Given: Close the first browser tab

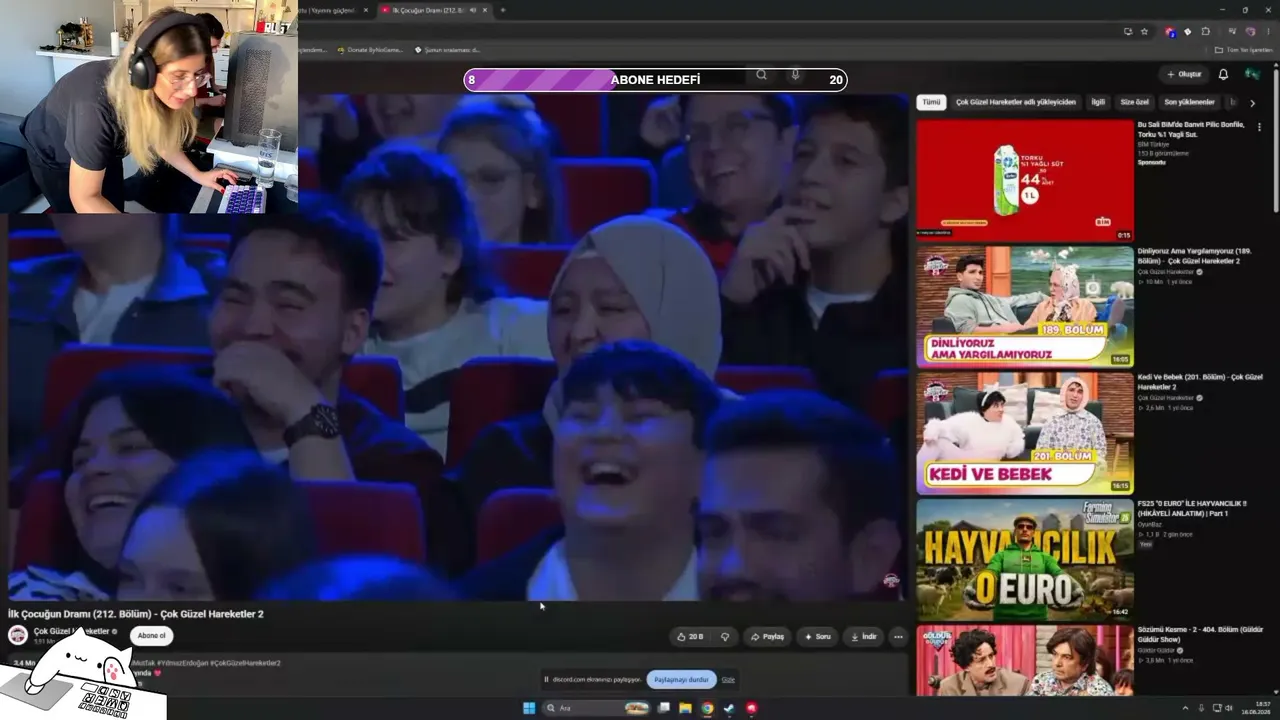Looking at the screenshot, I should point(365,10).
